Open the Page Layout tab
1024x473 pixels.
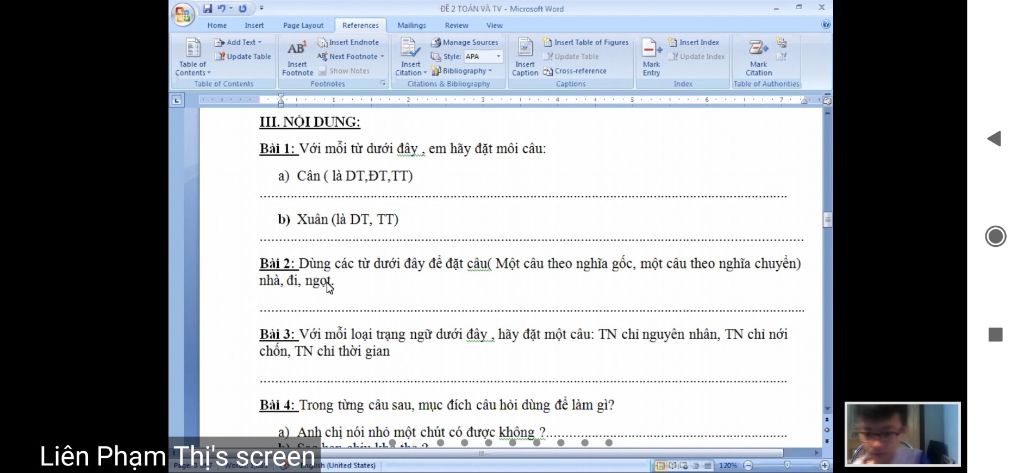(x=303, y=25)
